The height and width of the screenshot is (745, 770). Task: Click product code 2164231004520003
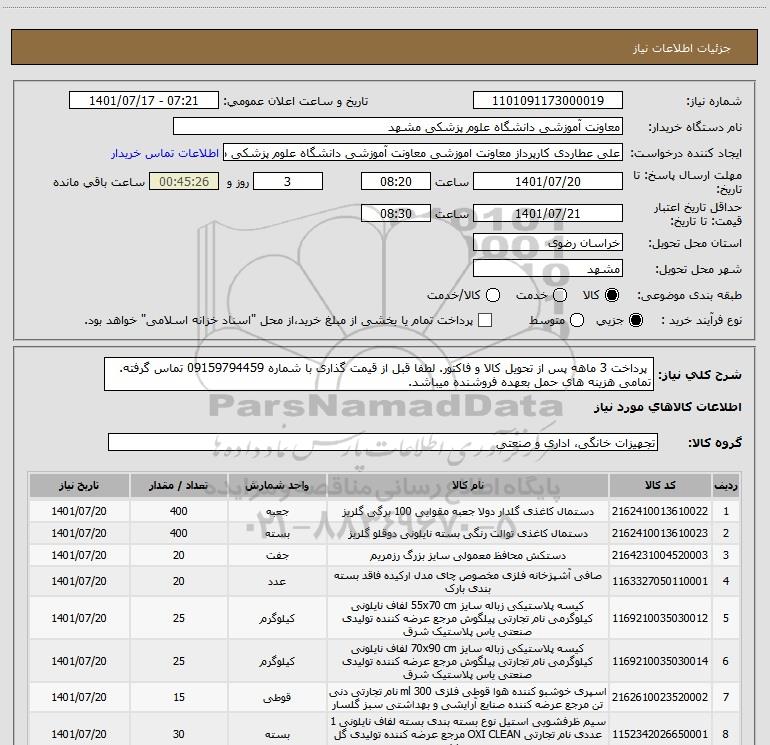[660, 555]
